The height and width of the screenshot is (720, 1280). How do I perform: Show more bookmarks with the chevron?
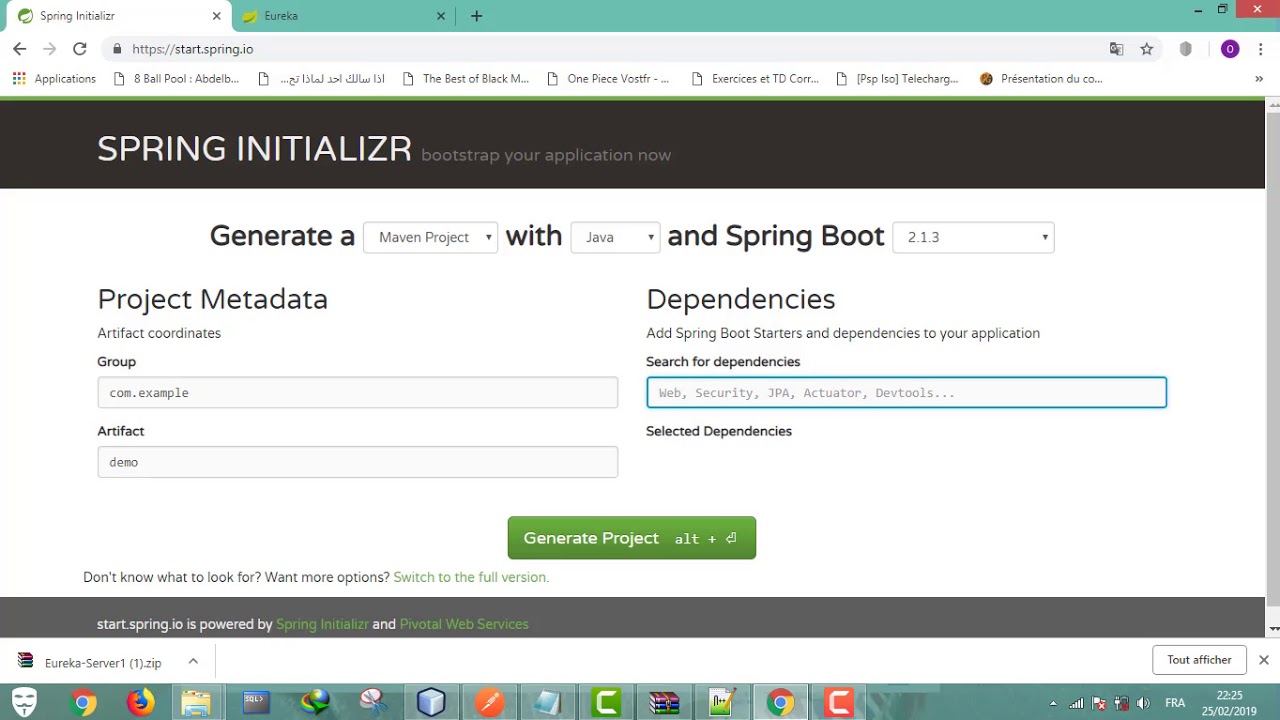[1259, 79]
